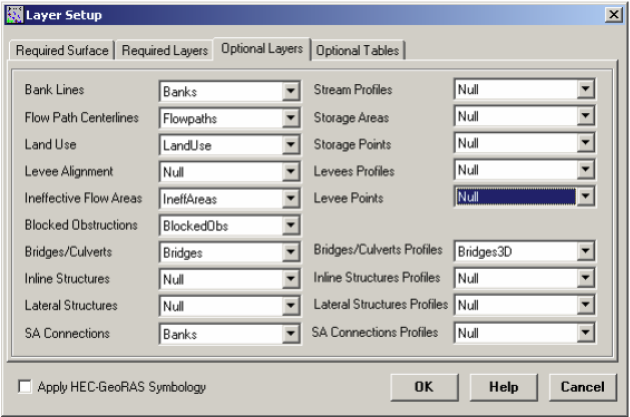Viewport: 630px width, 417px height.
Task: Switch to the Required Surface tab
Action: pos(61,50)
